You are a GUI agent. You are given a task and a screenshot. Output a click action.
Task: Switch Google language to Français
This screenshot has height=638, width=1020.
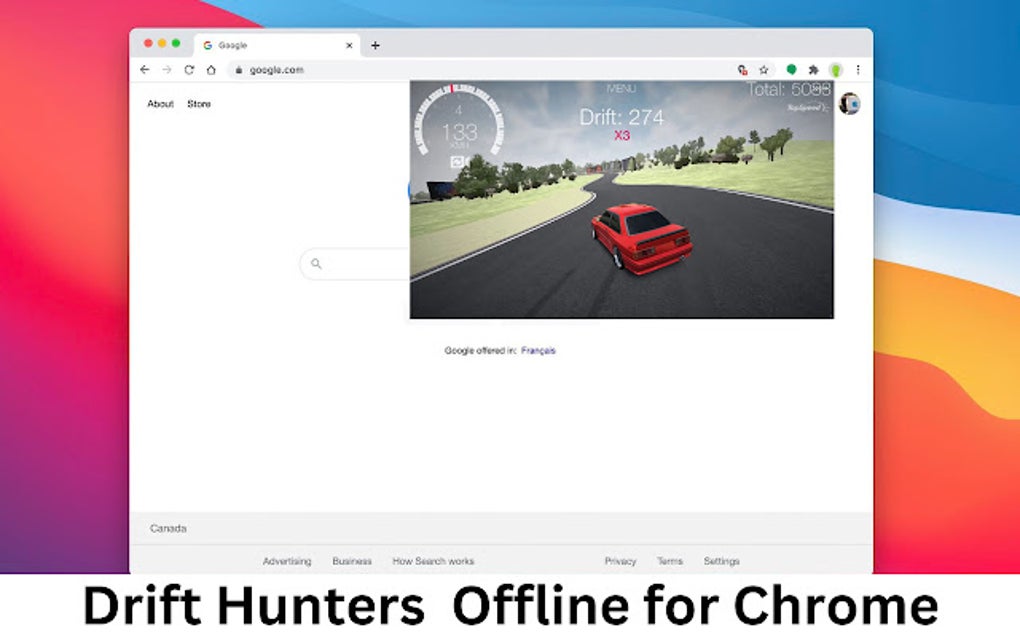[539, 351]
